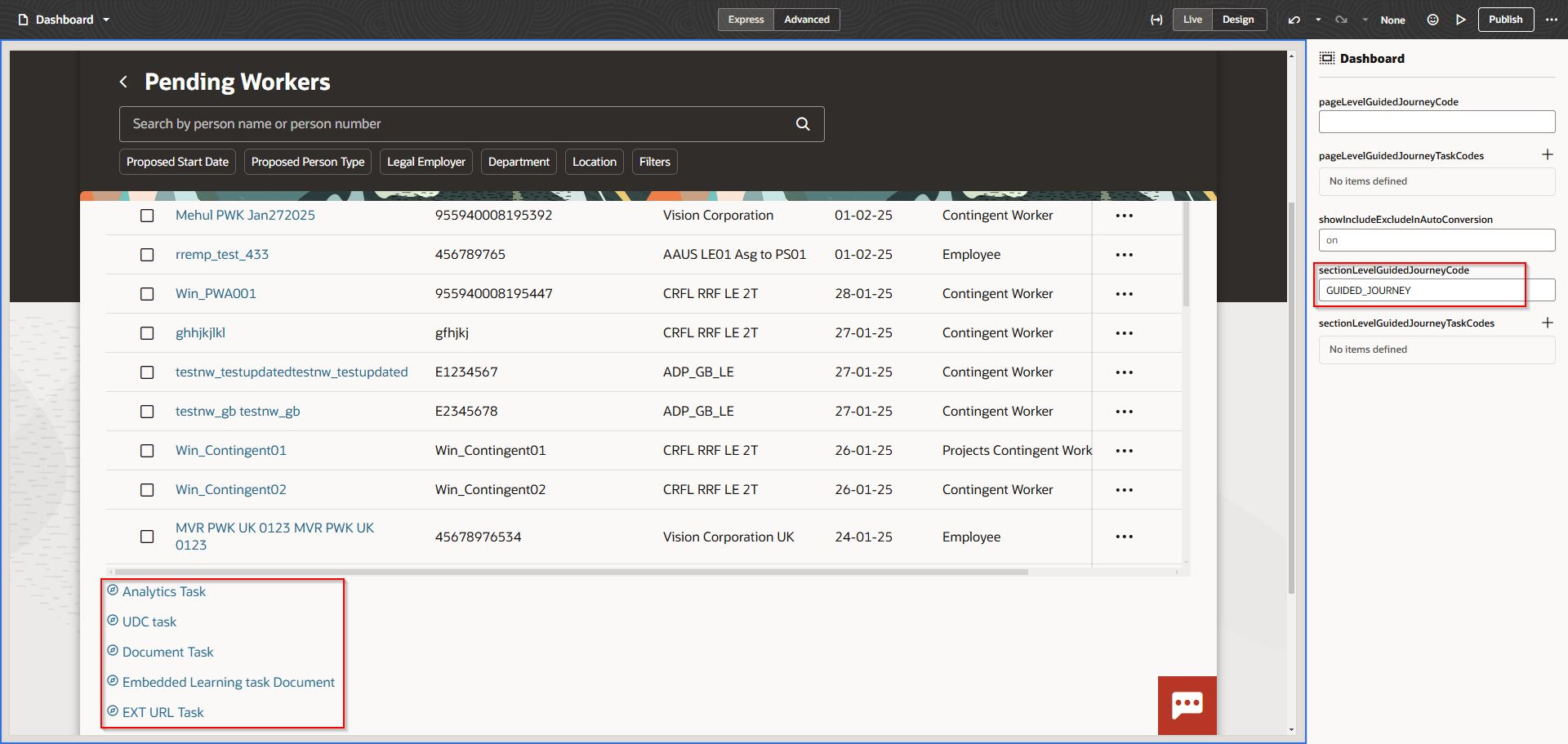
Task: Open row actions for Win_Contingent01
Action: click(1125, 451)
